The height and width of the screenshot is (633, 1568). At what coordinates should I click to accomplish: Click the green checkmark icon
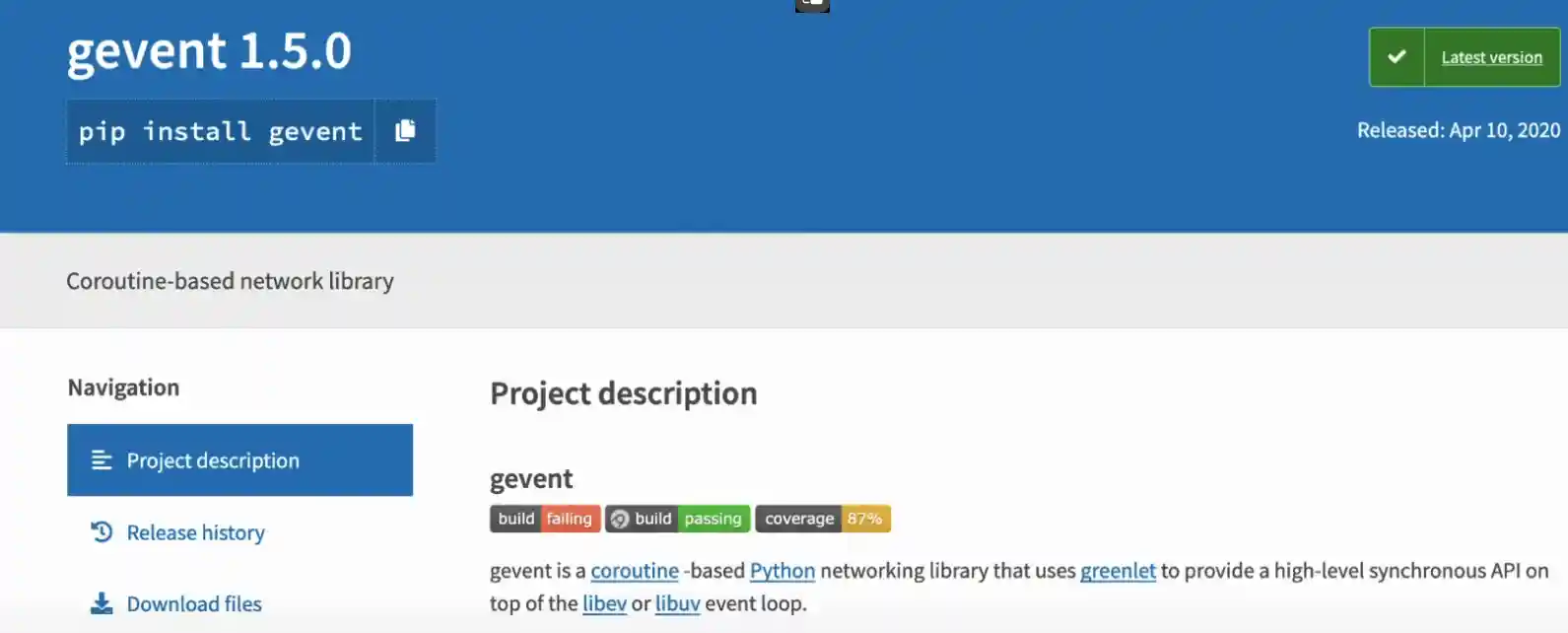[x=1397, y=57]
